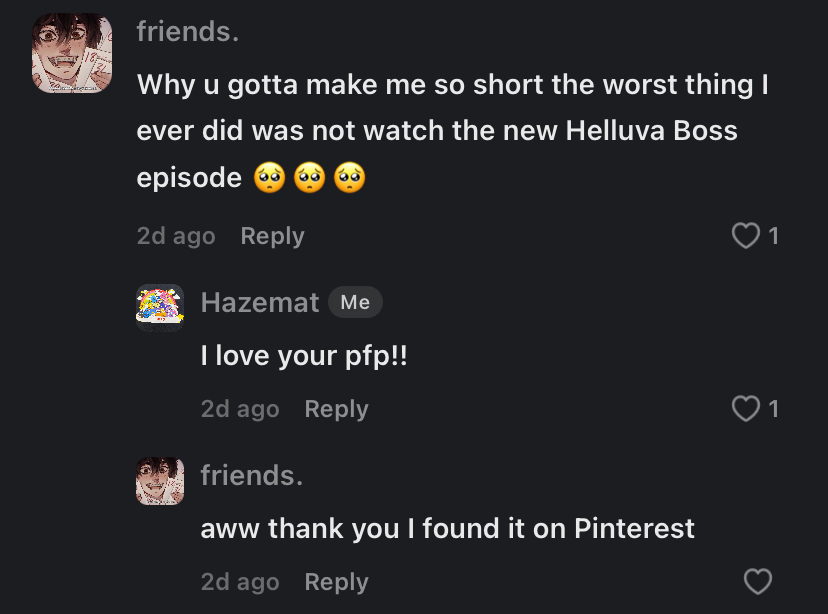Open the 'friends.' username on the top comment

click(188, 31)
